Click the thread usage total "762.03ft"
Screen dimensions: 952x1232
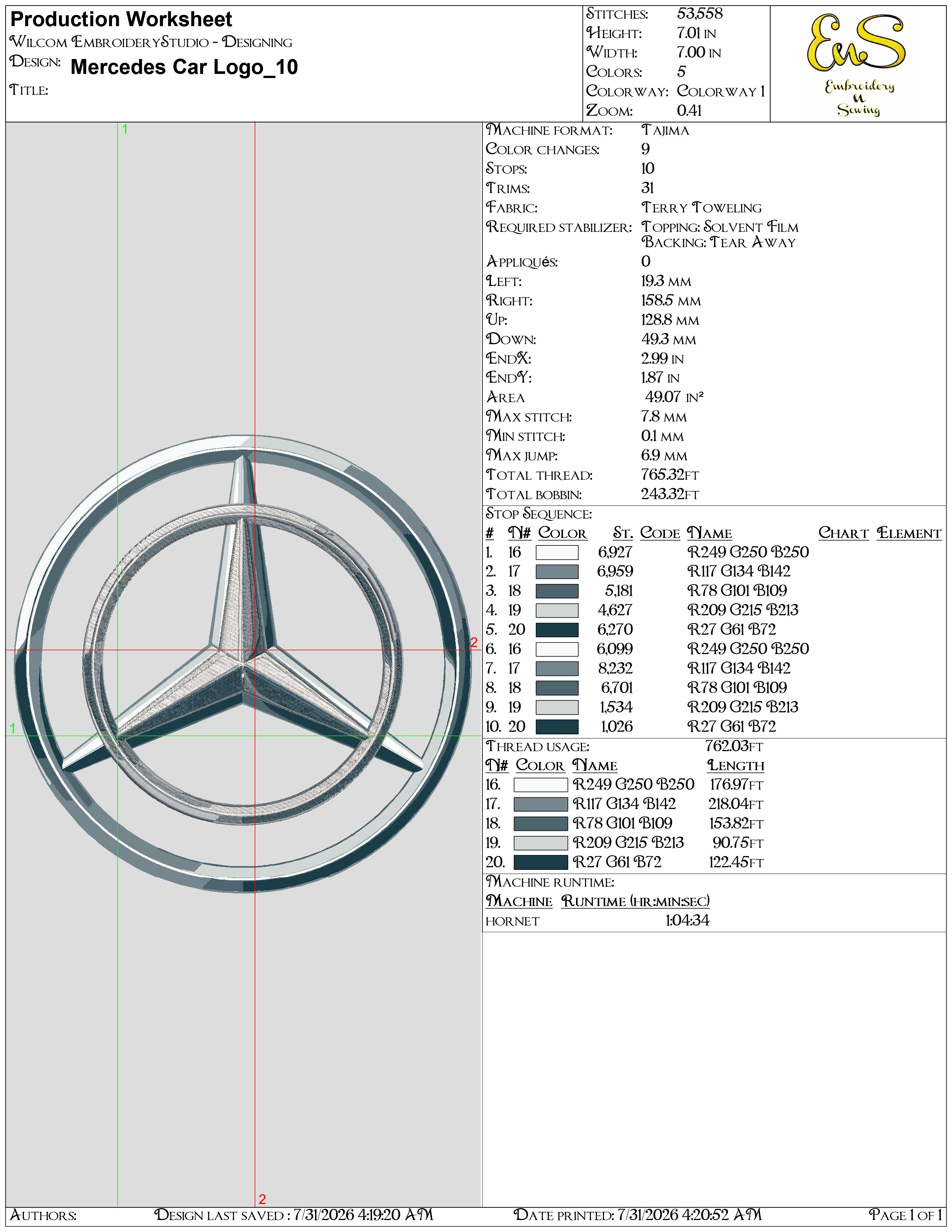point(734,746)
